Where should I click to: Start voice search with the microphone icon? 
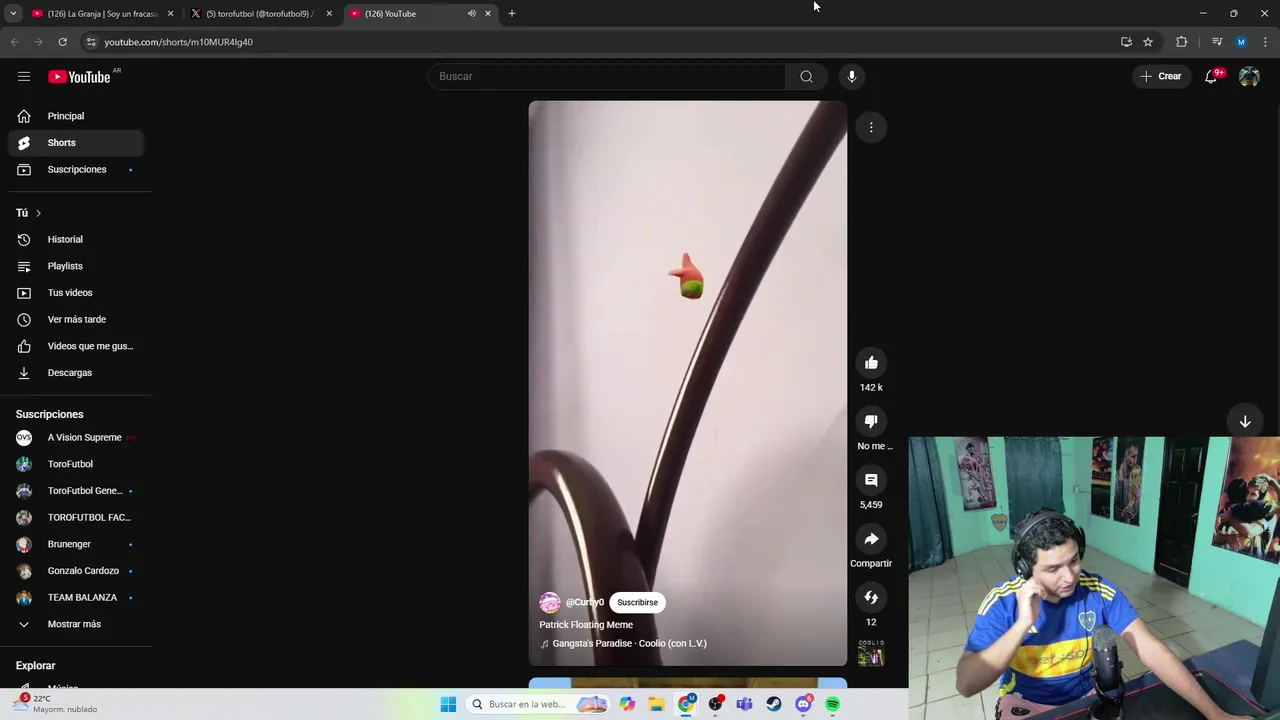point(852,76)
